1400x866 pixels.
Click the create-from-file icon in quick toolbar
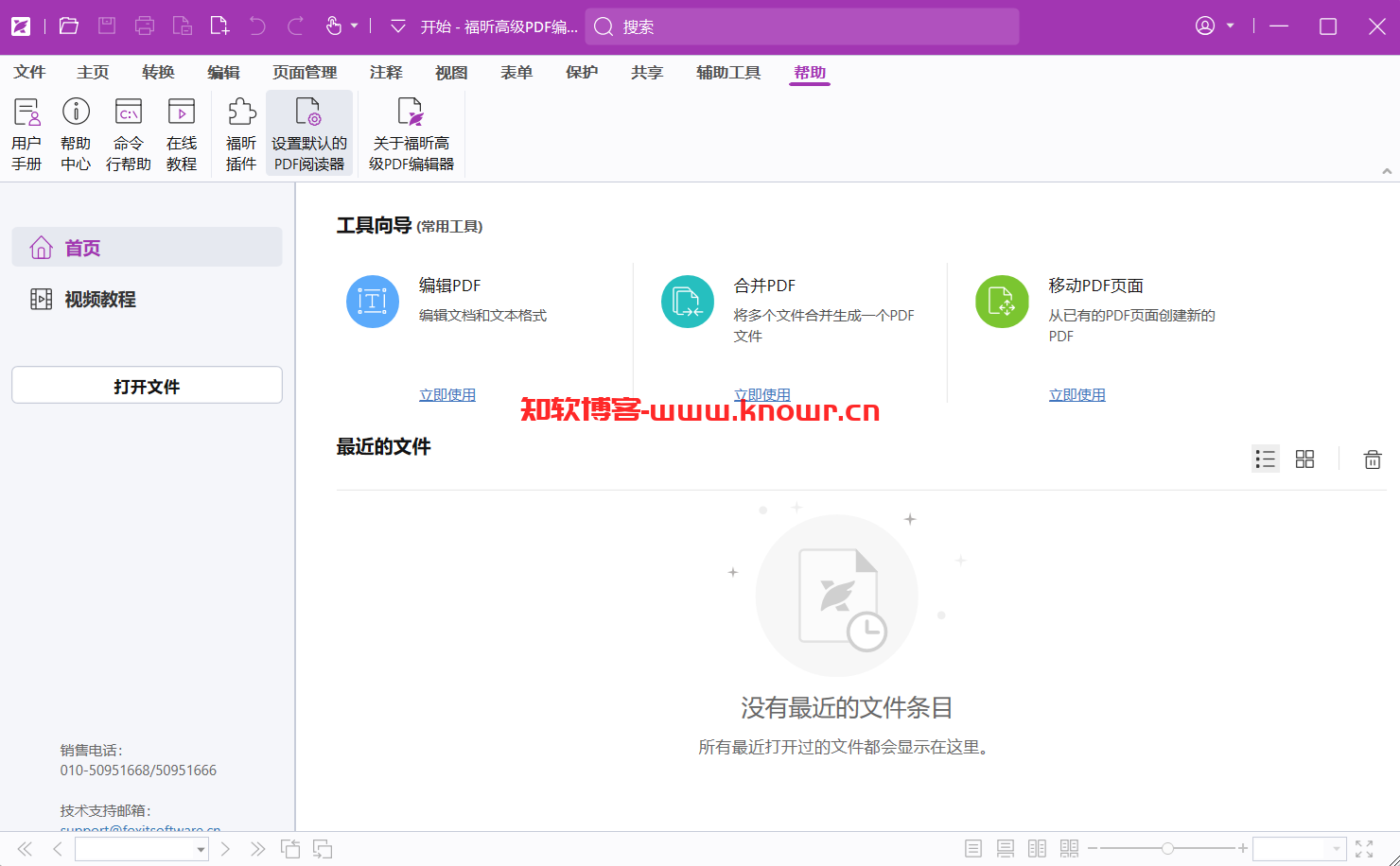pyautogui.click(x=183, y=26)
